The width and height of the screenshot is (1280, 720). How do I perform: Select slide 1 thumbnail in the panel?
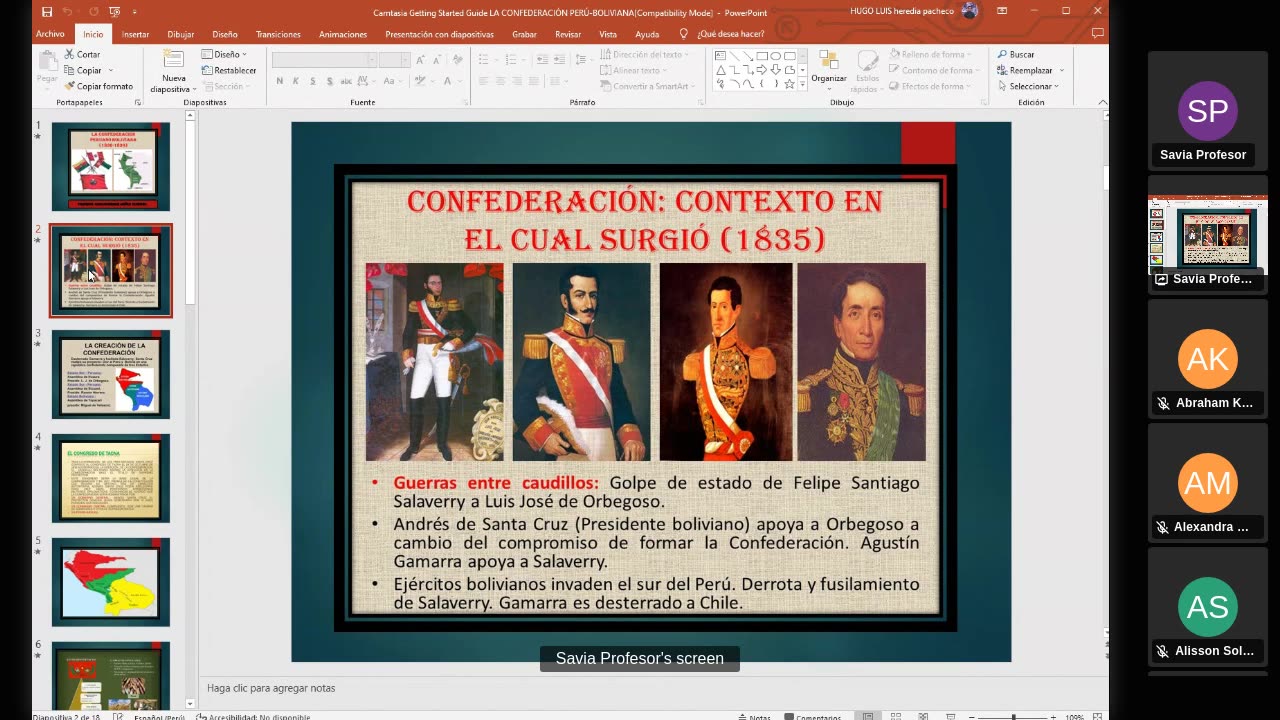(111, 166)
